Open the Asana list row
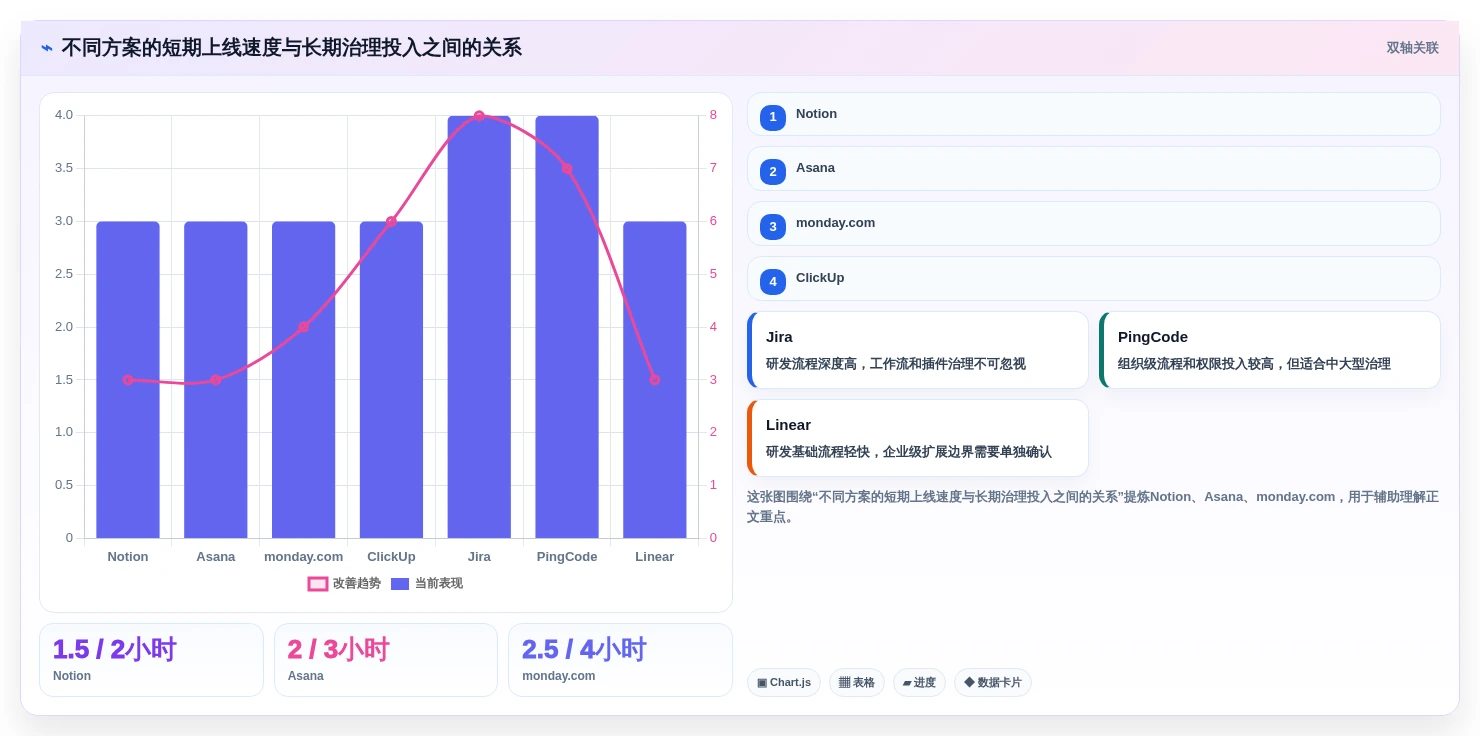The image size is (1480, 736). [1094, 169]
